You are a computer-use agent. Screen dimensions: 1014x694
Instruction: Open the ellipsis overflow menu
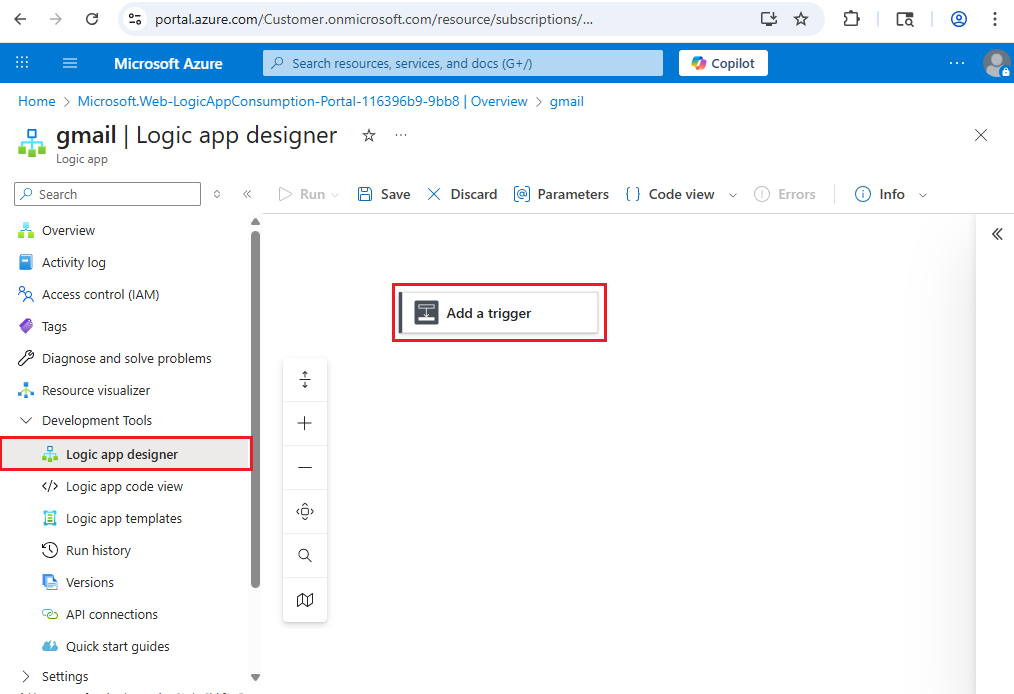click(x=400, y=135)
